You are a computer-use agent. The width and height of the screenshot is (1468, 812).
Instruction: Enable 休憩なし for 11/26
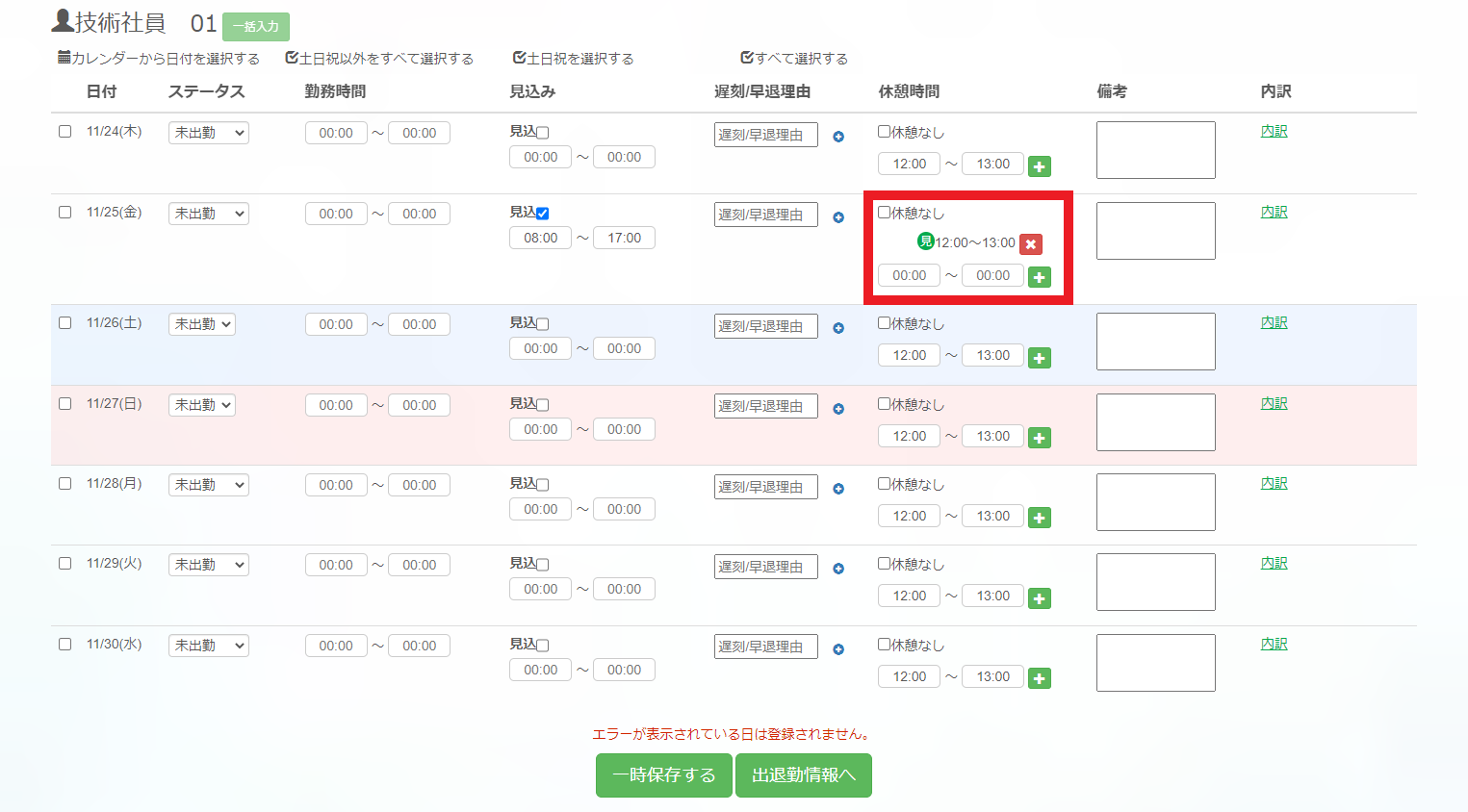(x=884, y=323)
